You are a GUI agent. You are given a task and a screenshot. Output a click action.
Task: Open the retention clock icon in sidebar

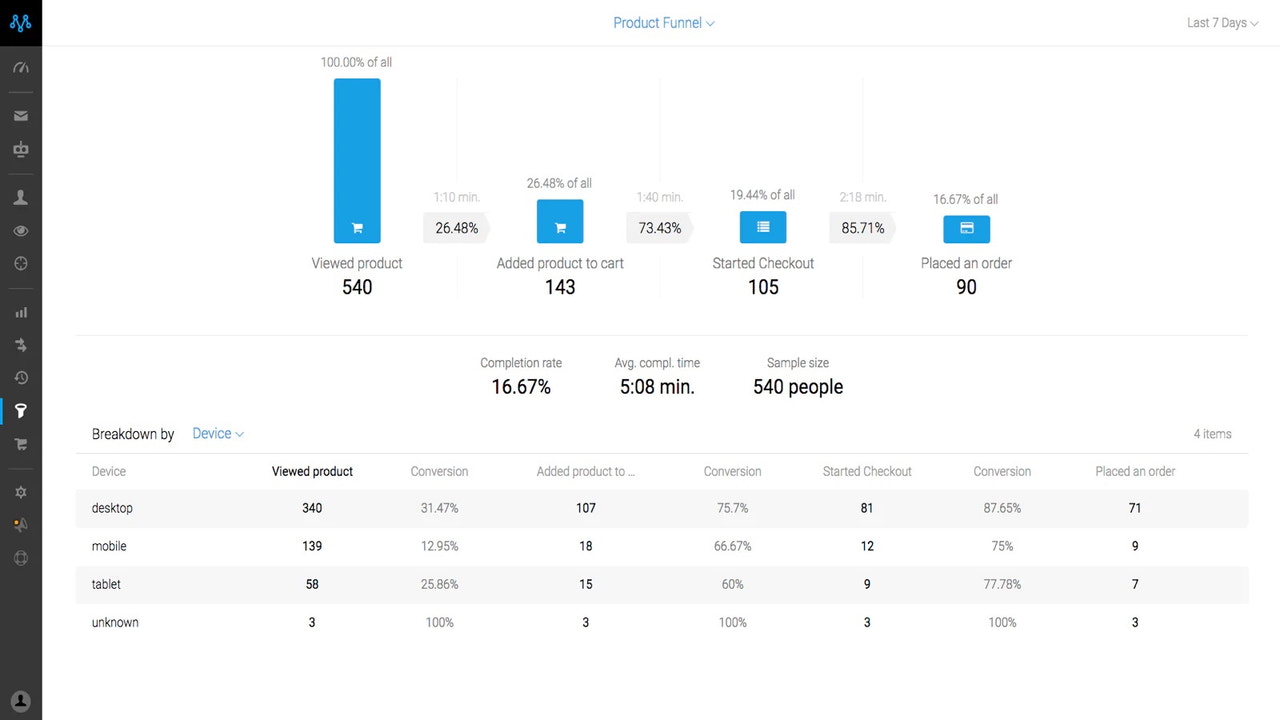click(21, 377)
